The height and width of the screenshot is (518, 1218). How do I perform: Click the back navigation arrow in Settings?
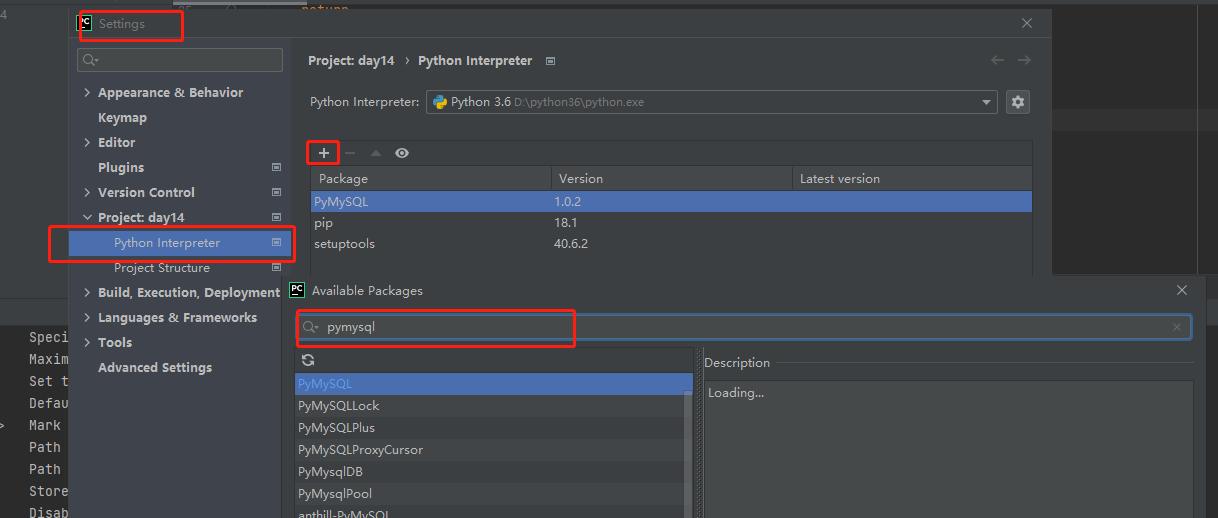[x=997, y=60]
